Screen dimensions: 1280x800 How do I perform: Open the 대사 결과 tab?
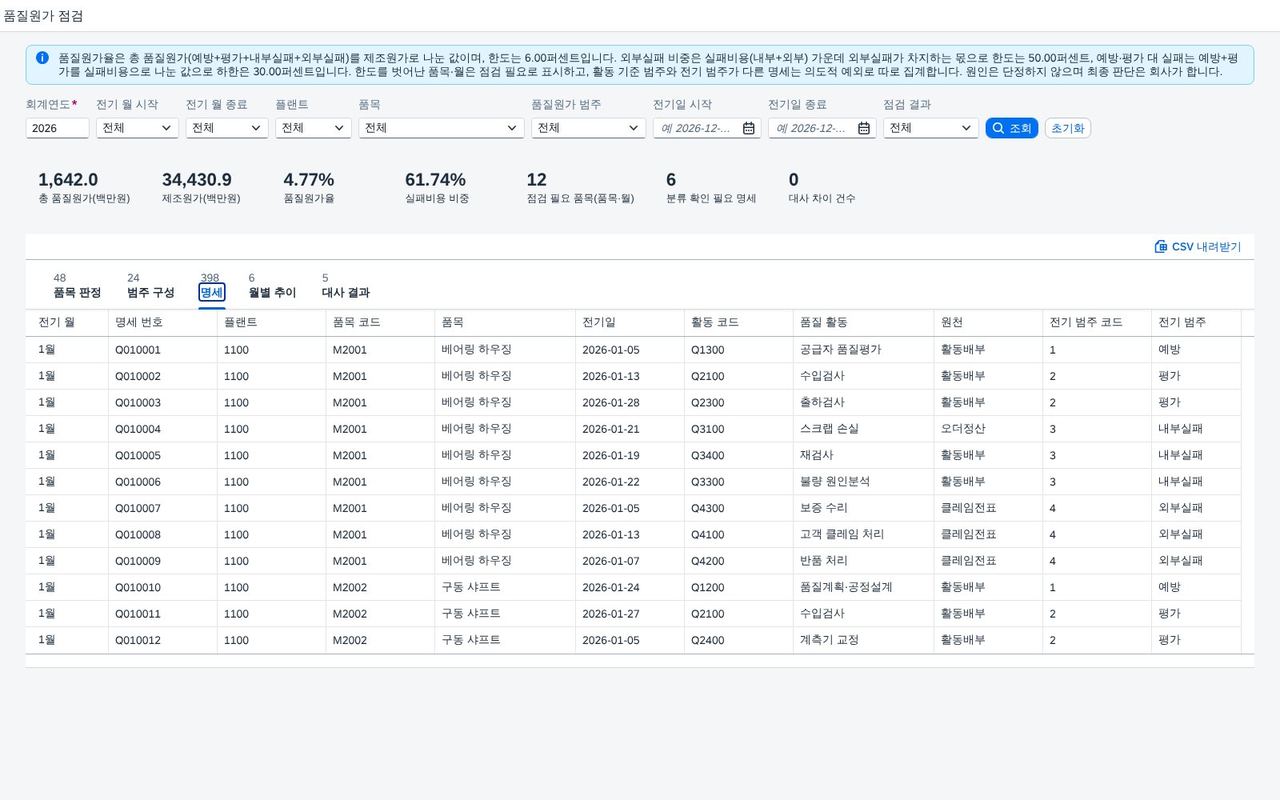[x=346, y=292]
